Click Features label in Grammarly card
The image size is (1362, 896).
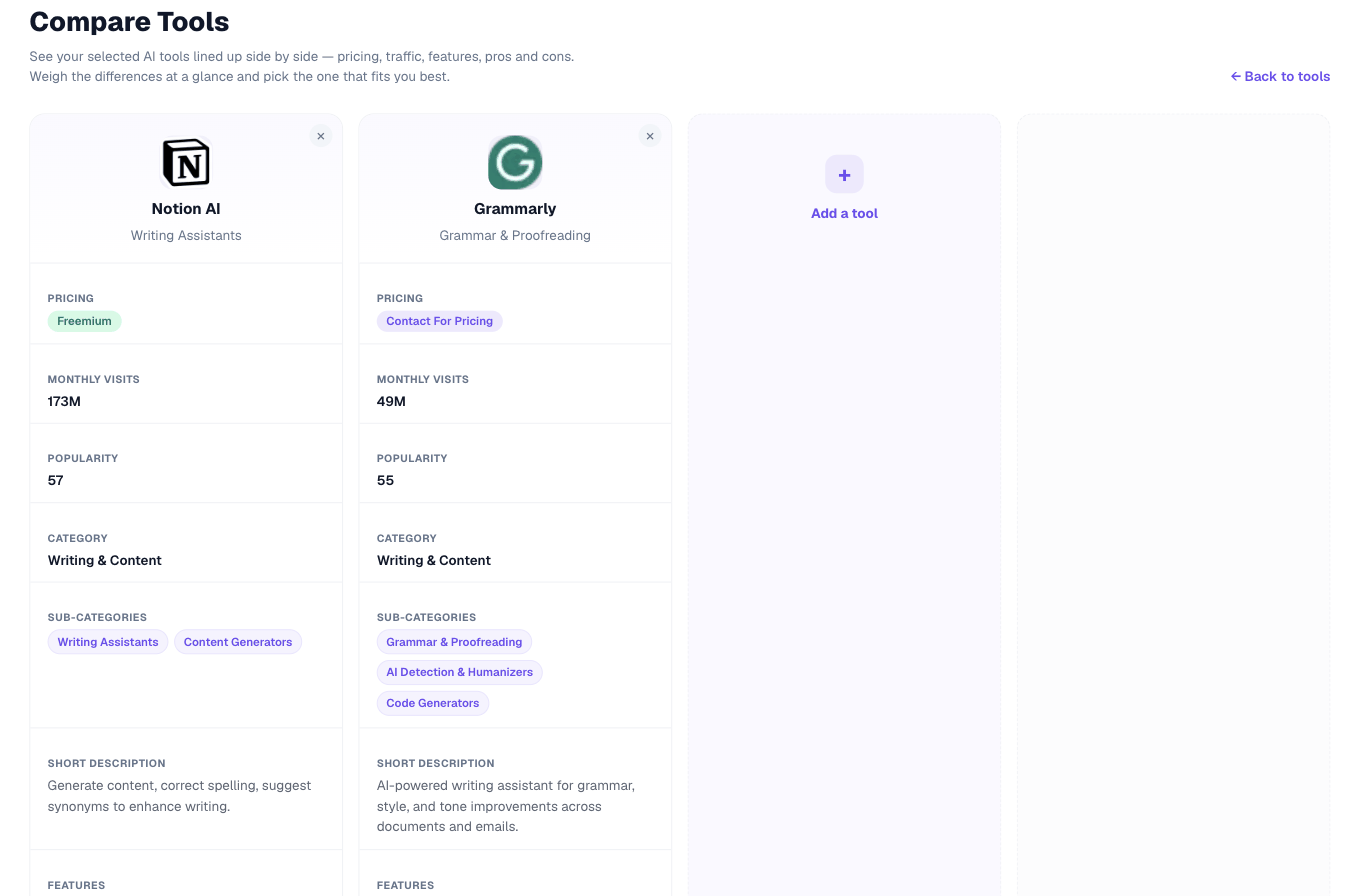pos(406,885)
